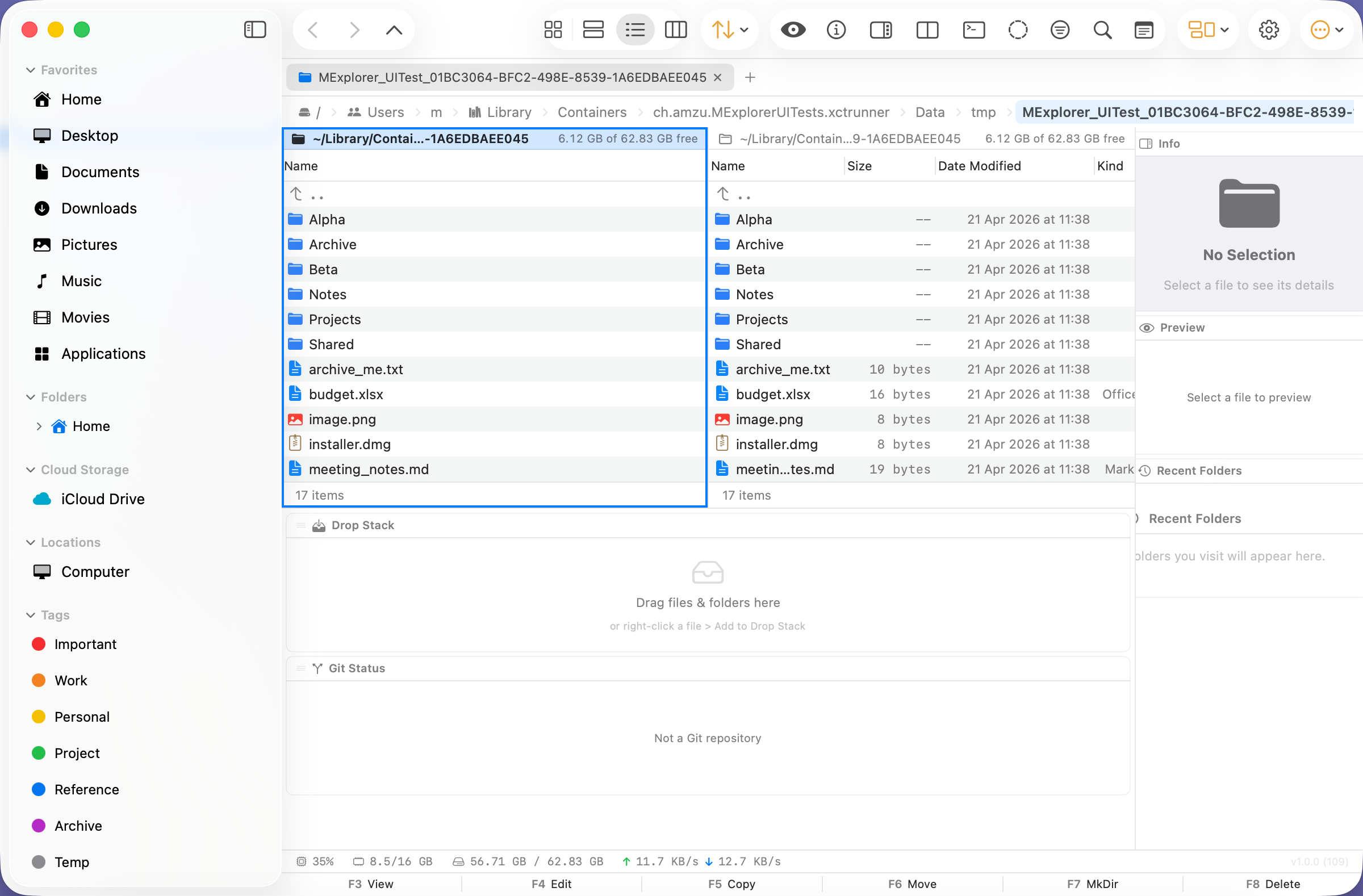Toggle hidden files eye icon
This screenshot has width=1363, height=896.
pos(793,29)
